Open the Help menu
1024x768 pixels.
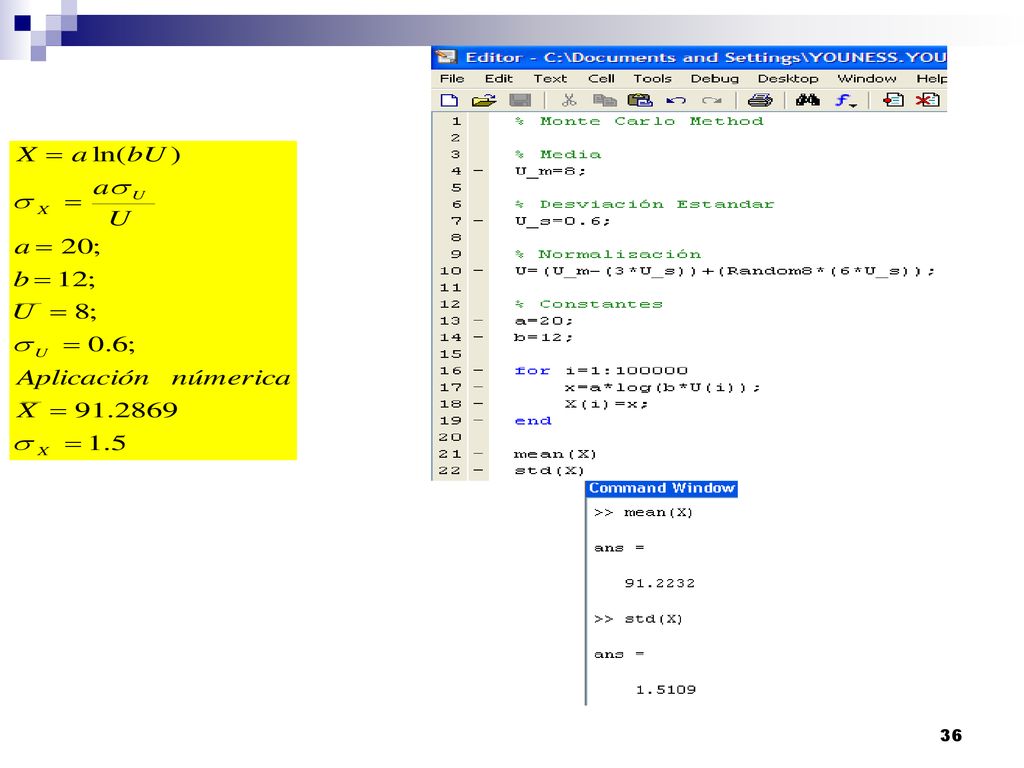(x=931, y=78)
